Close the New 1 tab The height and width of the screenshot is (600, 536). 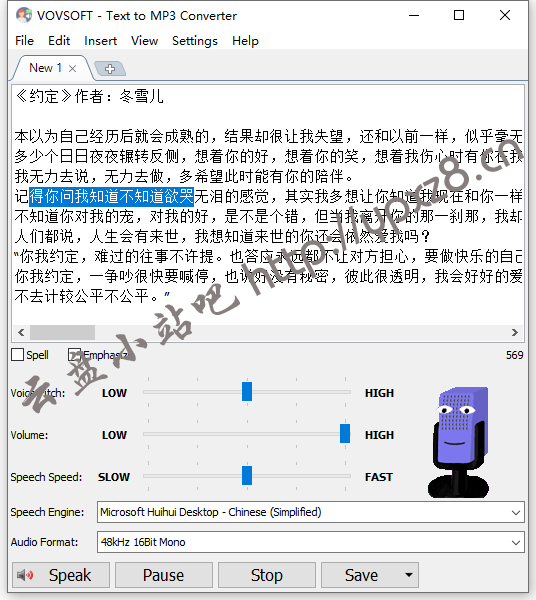(x=72, y=68)
